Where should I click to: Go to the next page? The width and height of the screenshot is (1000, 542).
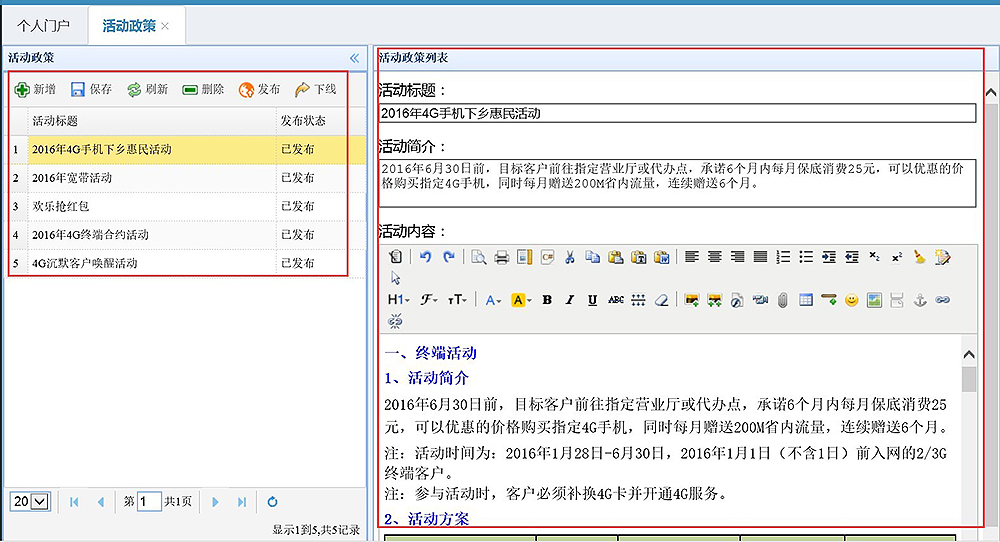[x=215, y=502]
